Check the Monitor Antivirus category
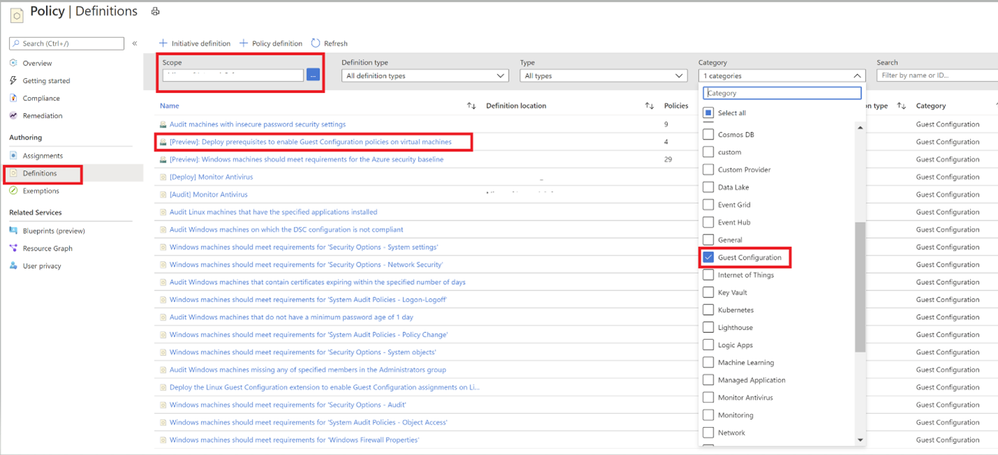Viewport: 998px width, 455px height. [x=708, y=398]
